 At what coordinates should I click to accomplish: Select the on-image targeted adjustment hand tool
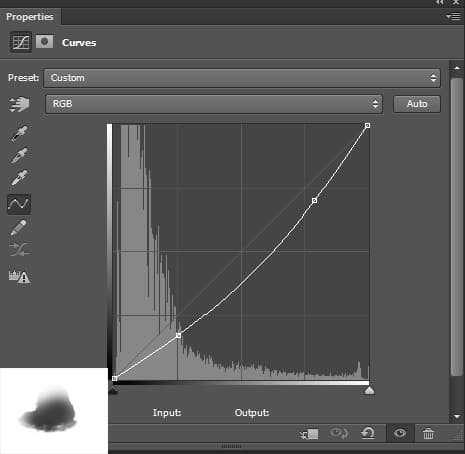pos(20,104)
